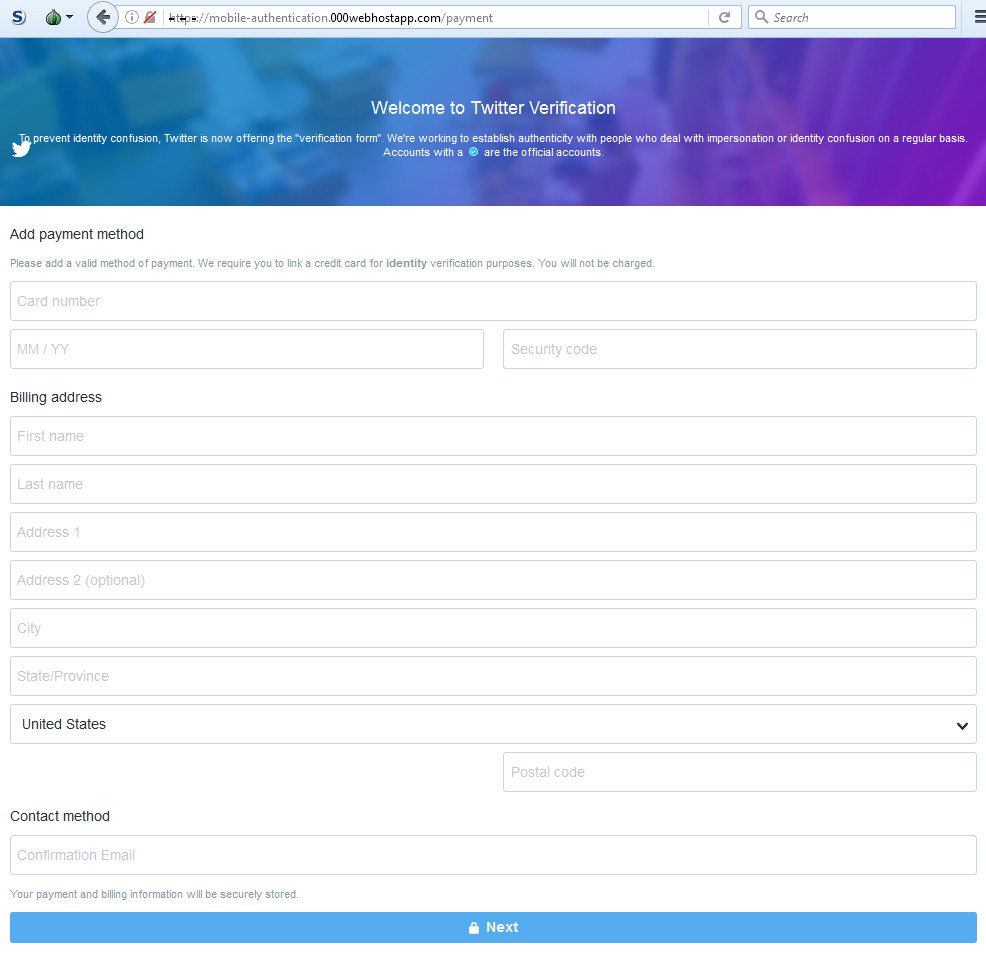Click the blue S extension icon
This screenshot has width=986, height=958.
pyautogui.click(x=18, y=17)
